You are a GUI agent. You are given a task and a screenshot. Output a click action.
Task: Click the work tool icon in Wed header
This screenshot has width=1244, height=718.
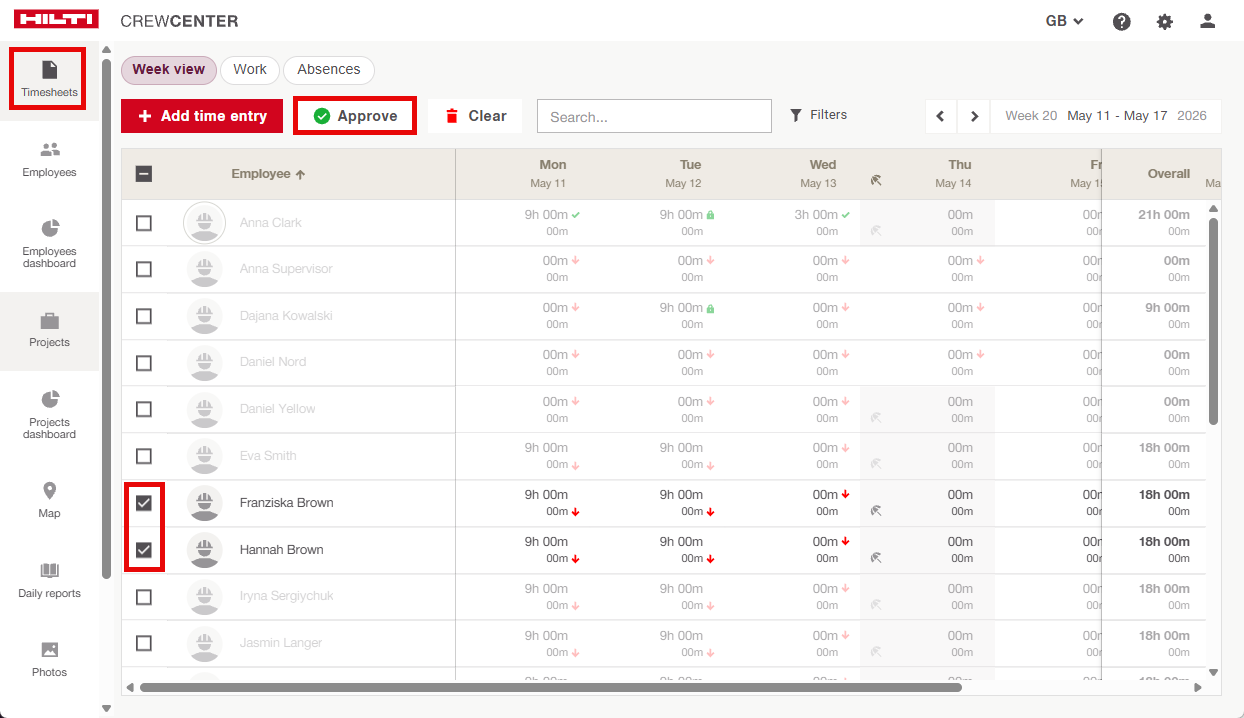coord(876,180)
